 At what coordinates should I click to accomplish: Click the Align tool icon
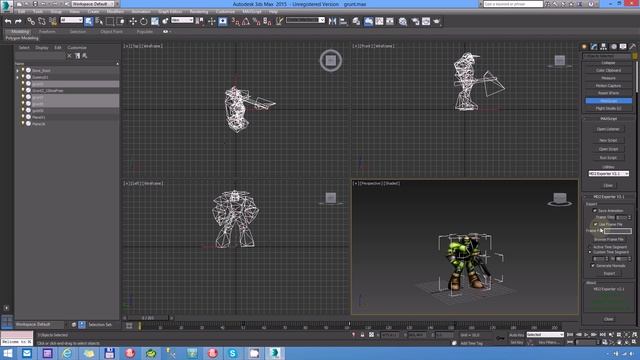[x=343, y=21]
